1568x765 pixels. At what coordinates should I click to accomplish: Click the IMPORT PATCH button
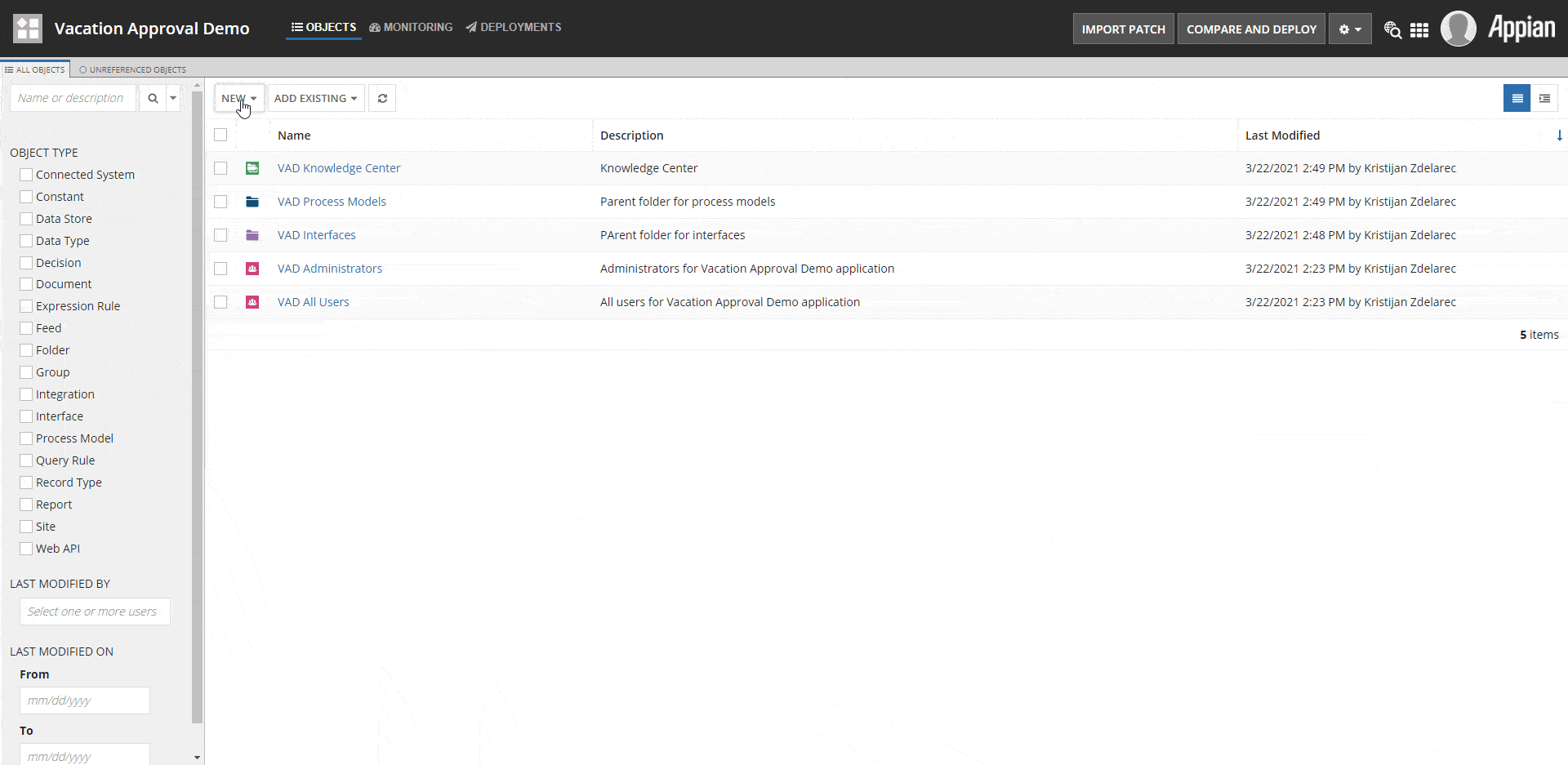point(1124,29)
